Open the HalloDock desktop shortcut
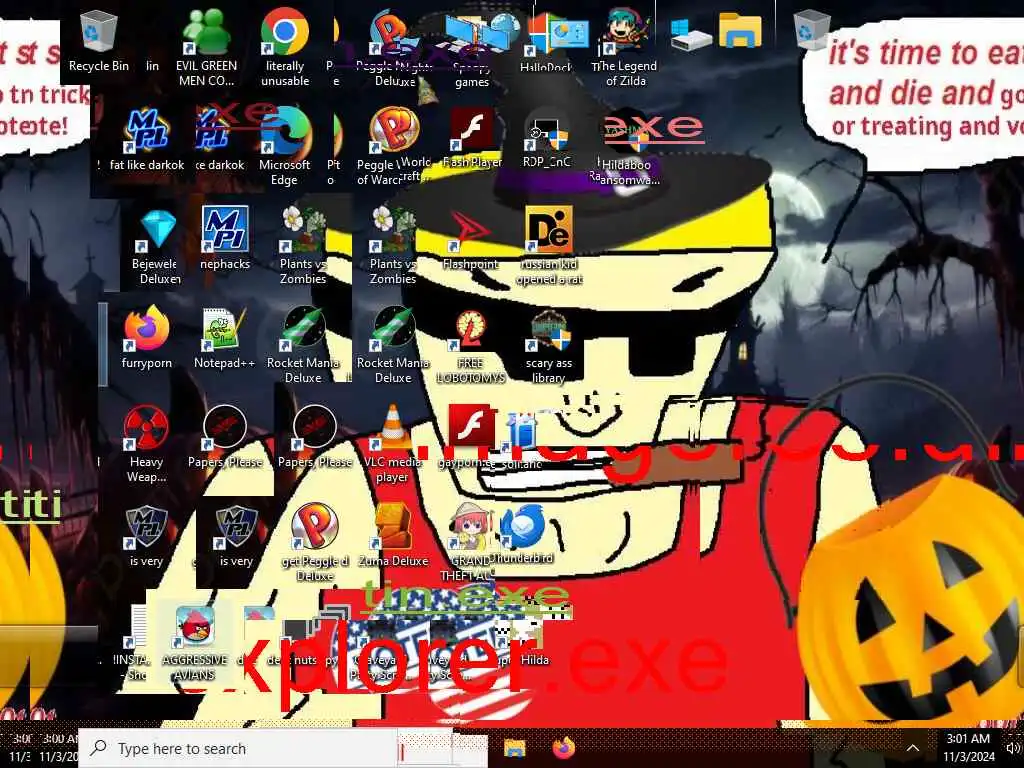Image resolution: width=1024 pixels, height=768 pixels. pyautogui.click(x=547, y=43)
